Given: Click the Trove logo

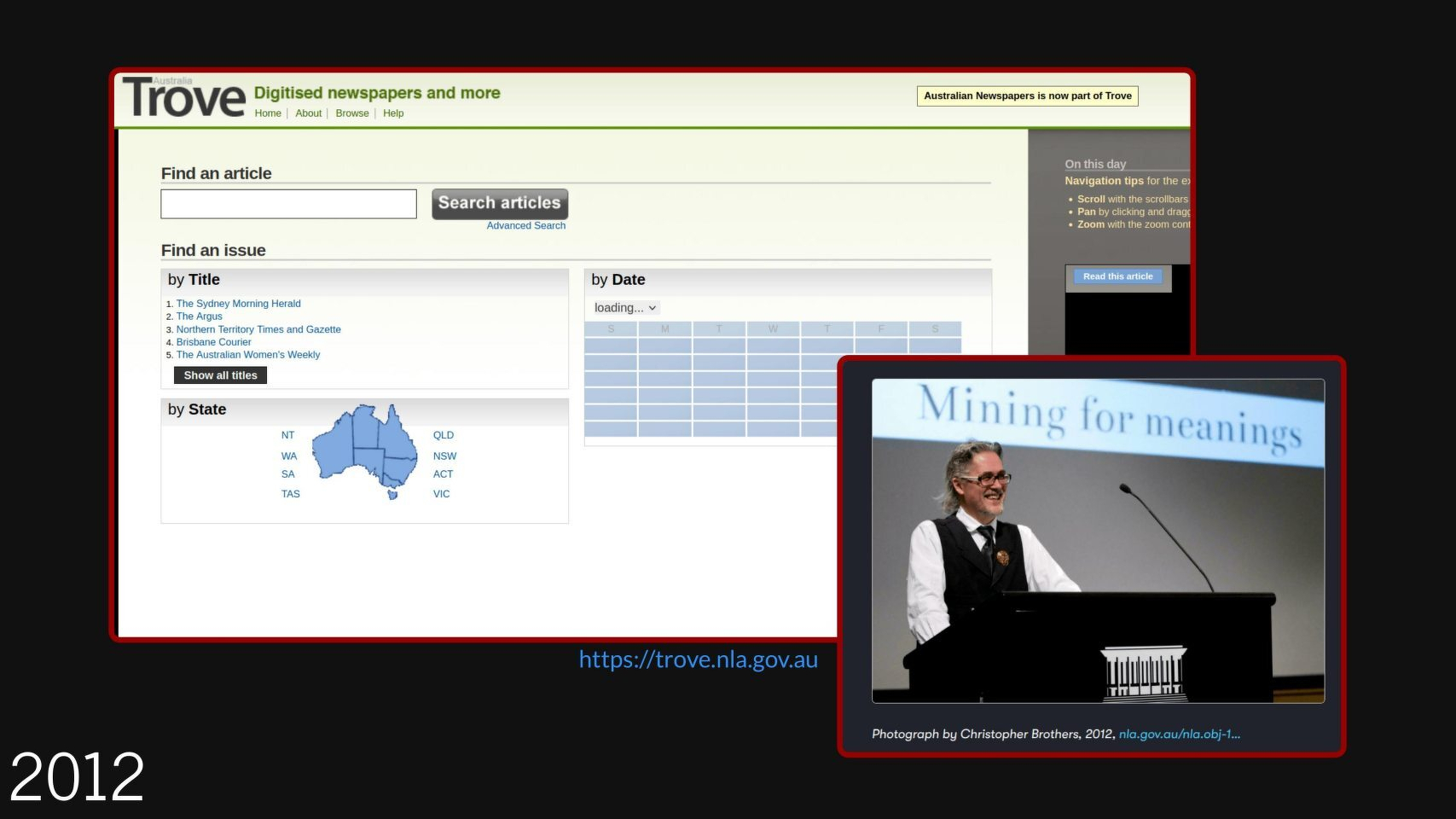Looking at the screenshot, I should tap(183, 96).
